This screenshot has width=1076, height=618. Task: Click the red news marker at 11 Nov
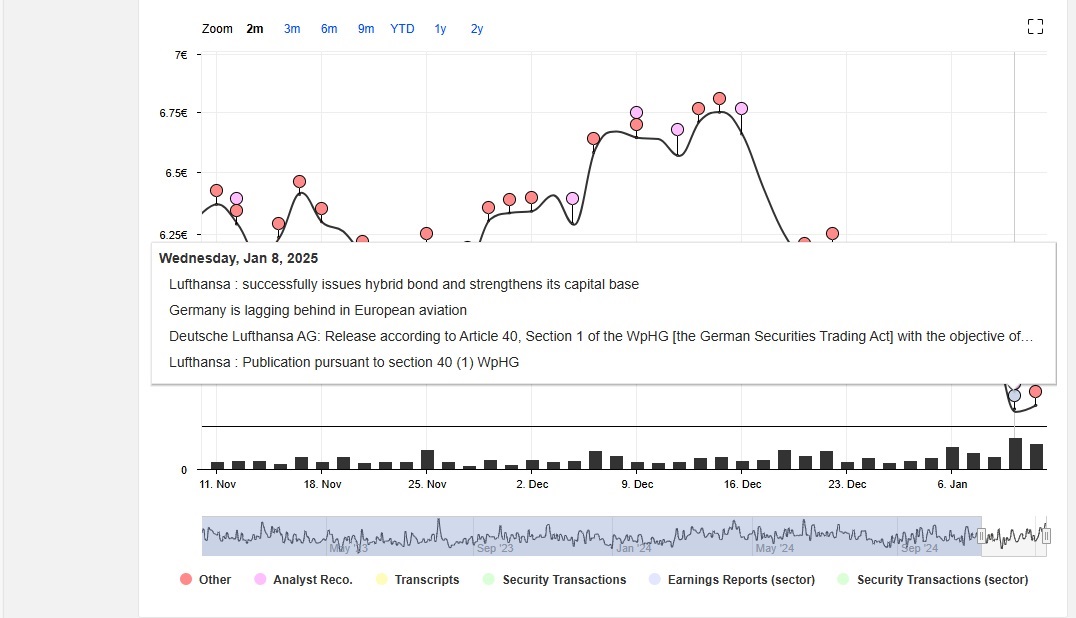pos(216,191)
